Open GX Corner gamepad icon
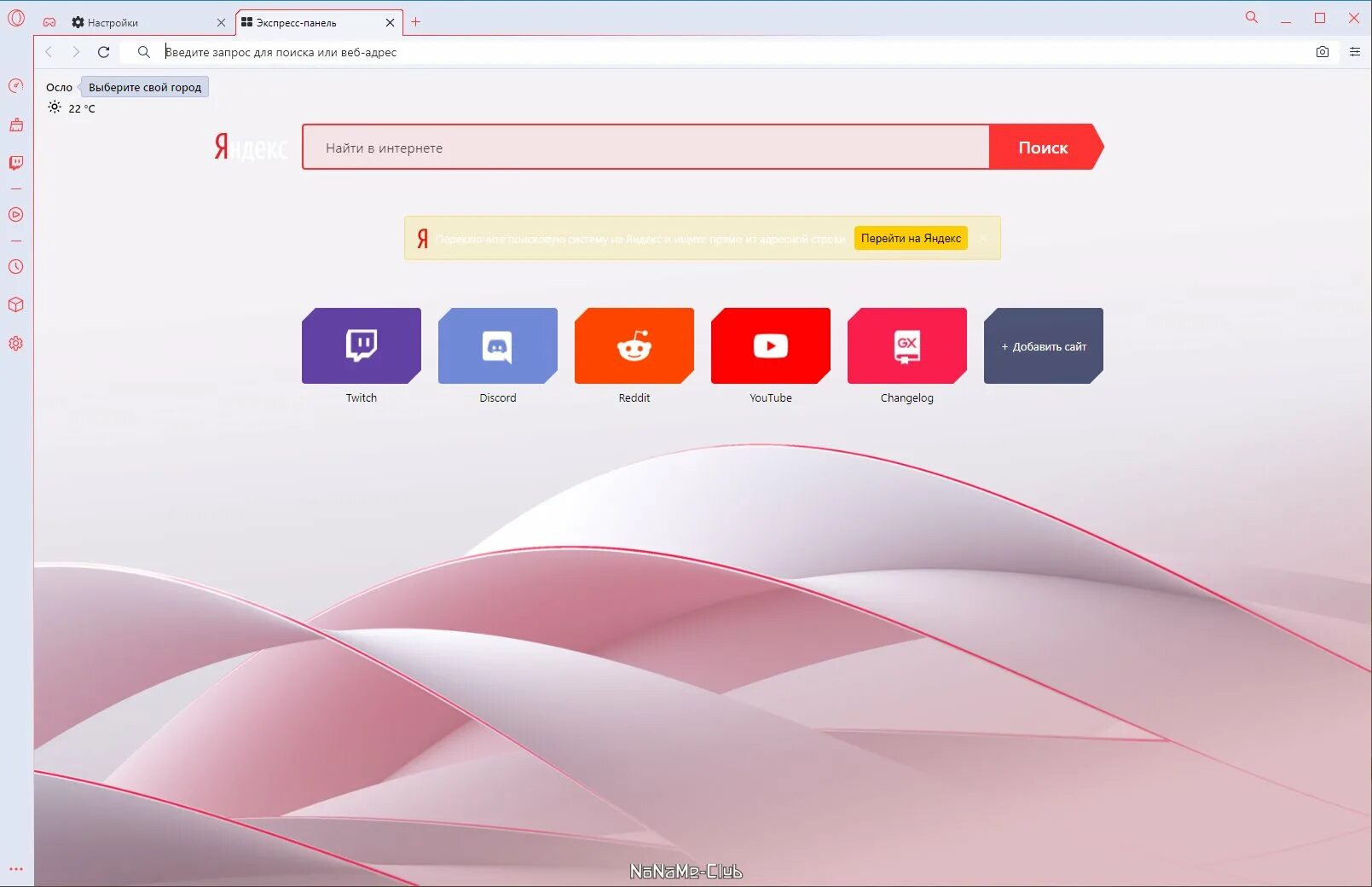1372x887 pixels. (49, 22)
